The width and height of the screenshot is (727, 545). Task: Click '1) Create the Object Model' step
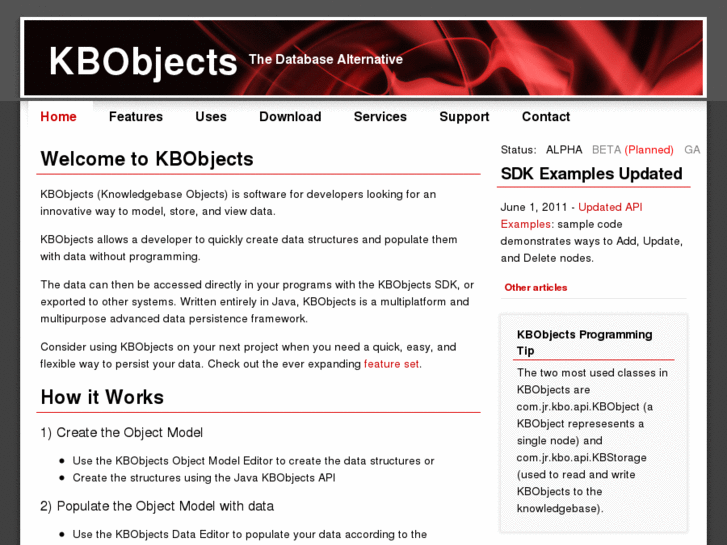tap(121, 432)
